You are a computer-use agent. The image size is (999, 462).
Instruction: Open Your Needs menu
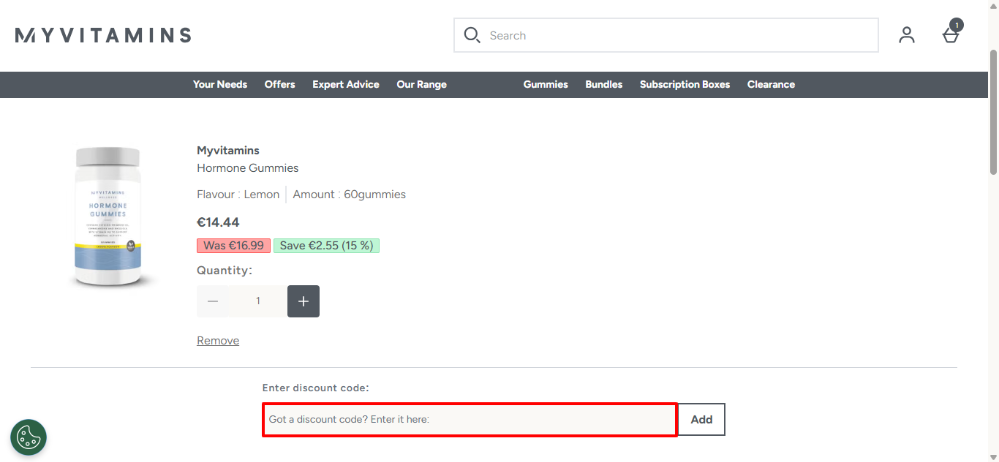(x=220, y=84)
